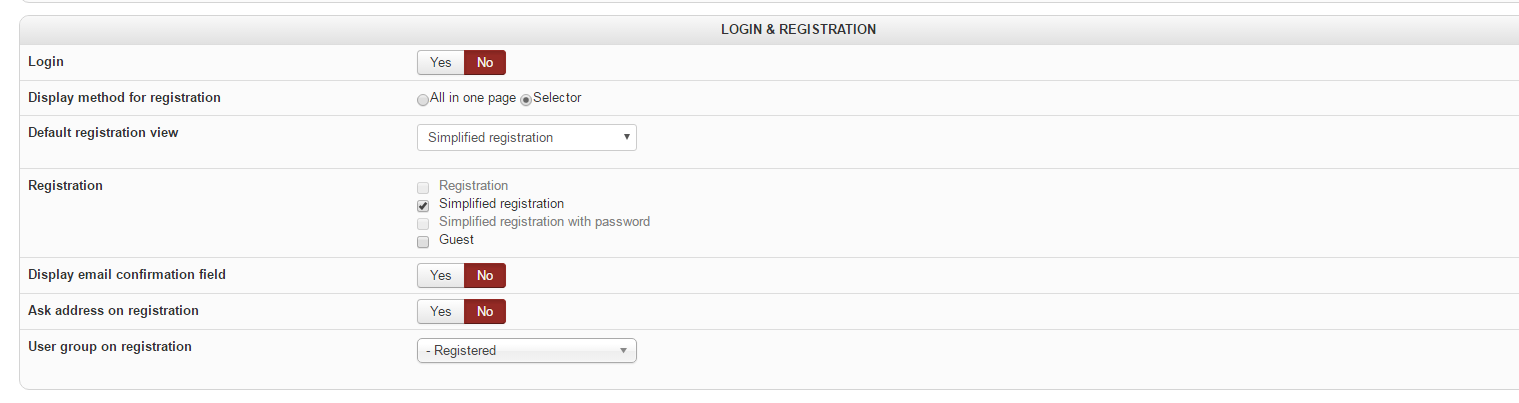Click the 'Guest' option label

tap(456, 240)
